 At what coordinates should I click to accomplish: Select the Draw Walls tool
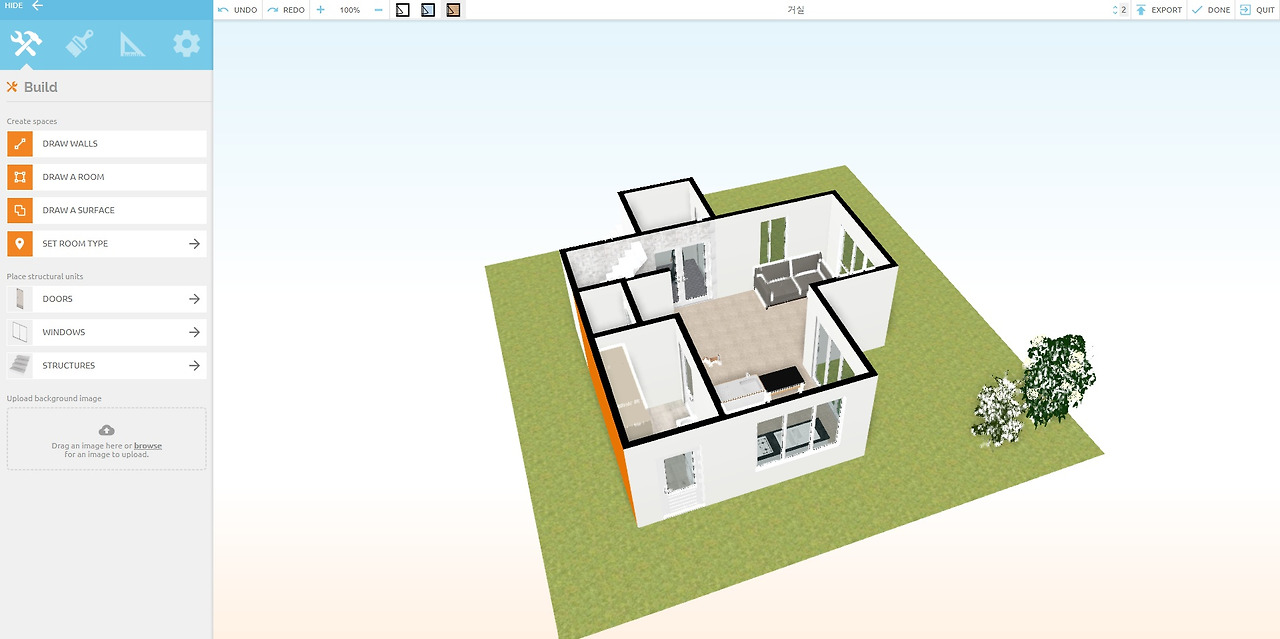point(107,144)
